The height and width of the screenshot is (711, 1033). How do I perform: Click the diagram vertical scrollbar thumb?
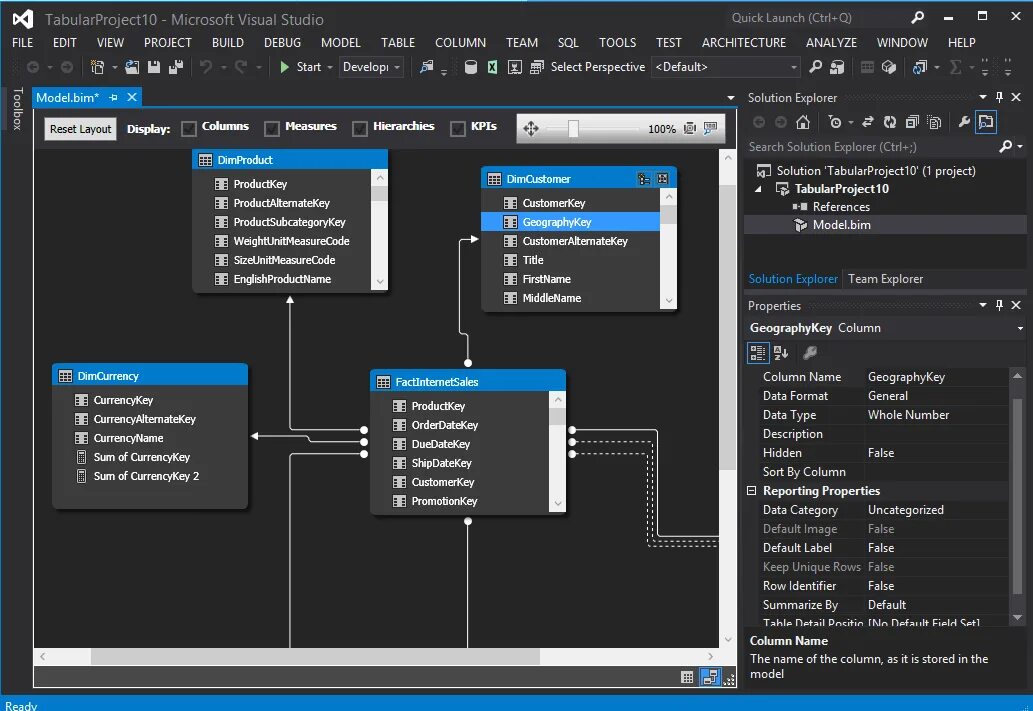click(727, 326)
